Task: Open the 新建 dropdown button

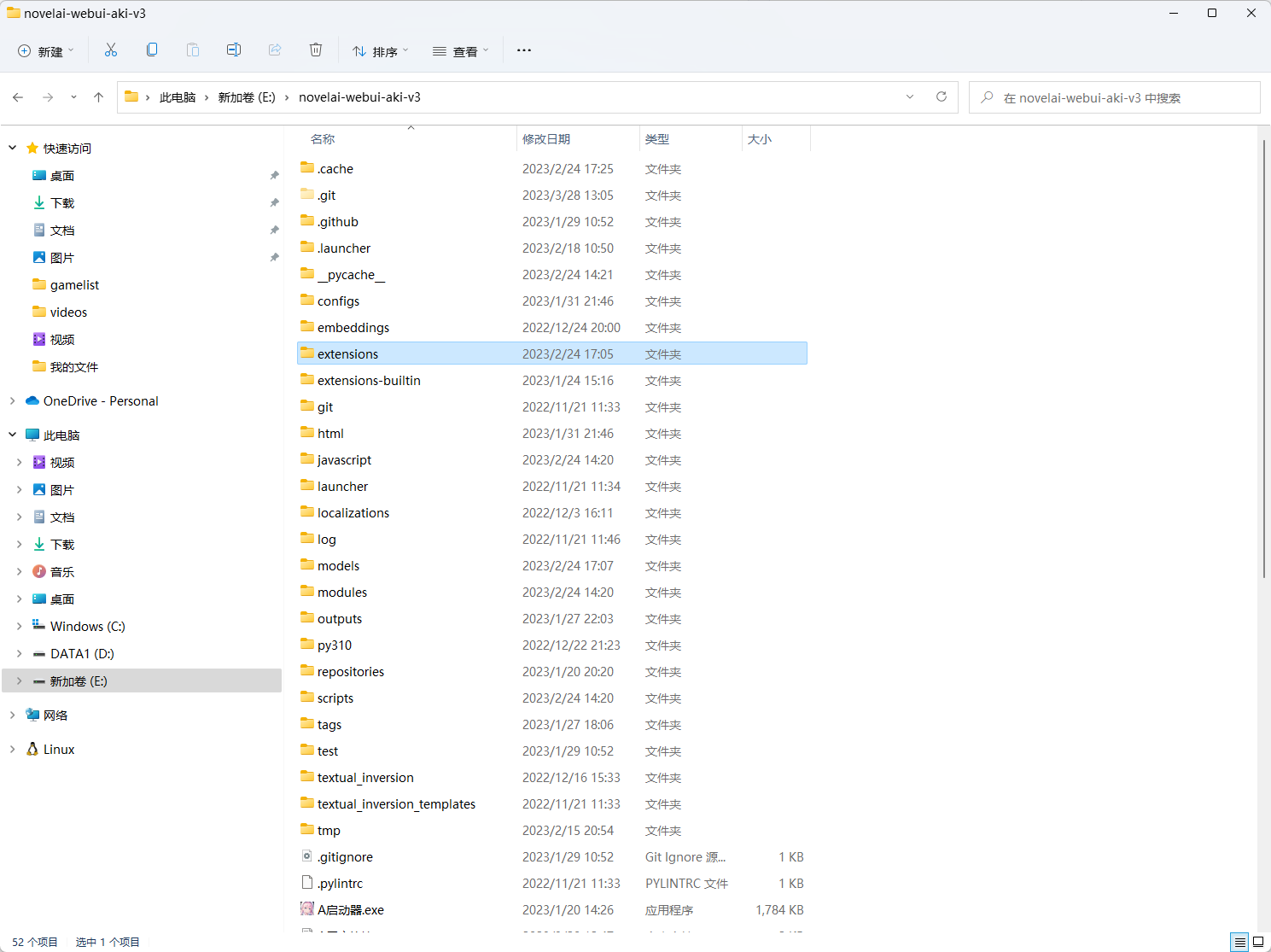Action: [46, 50]
